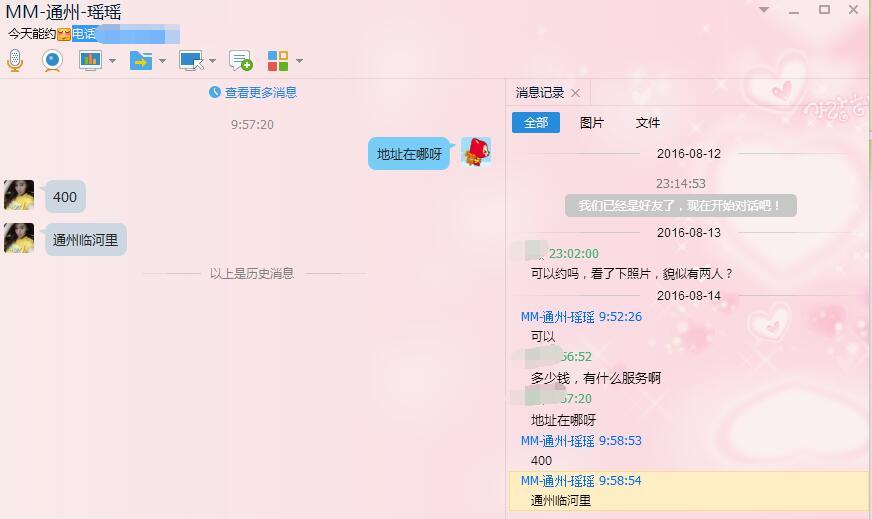The height and width of the screenshot is (519, 872).
Task: Switch to the 图片 tab
Action: (x=592, y=122)
